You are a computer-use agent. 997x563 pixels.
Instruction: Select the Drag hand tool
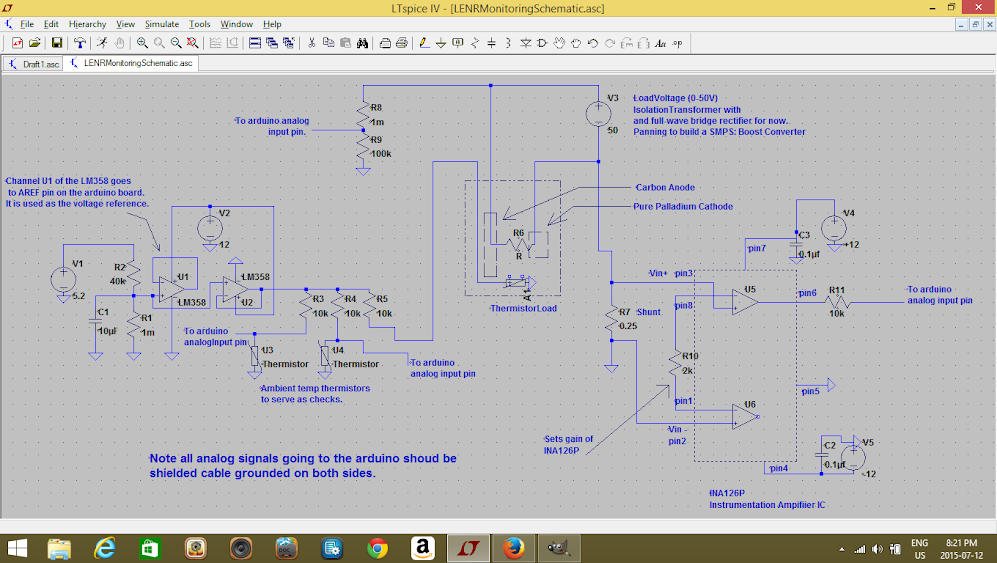point(576,43)
